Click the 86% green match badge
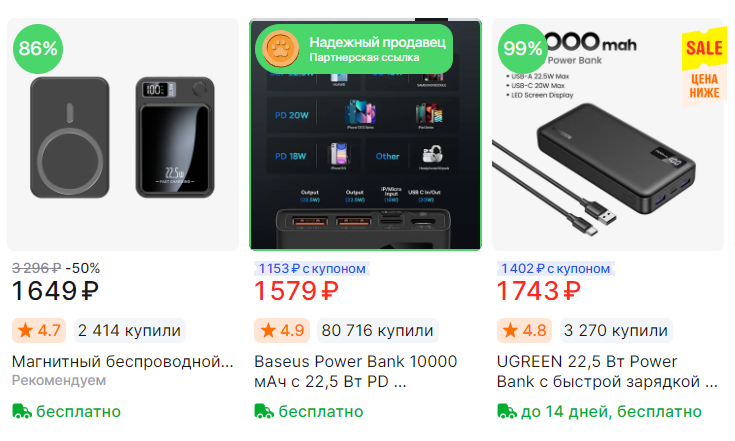Viewport: 735px width, 441px height. coord(38,49)
